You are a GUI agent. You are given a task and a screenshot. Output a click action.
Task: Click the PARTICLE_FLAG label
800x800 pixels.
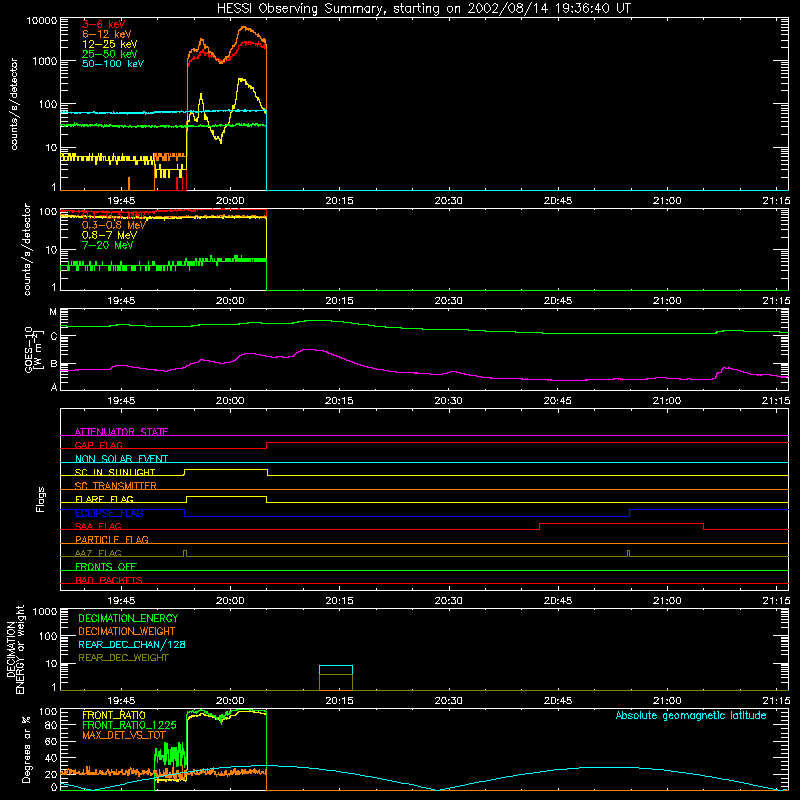coord(112,539)
